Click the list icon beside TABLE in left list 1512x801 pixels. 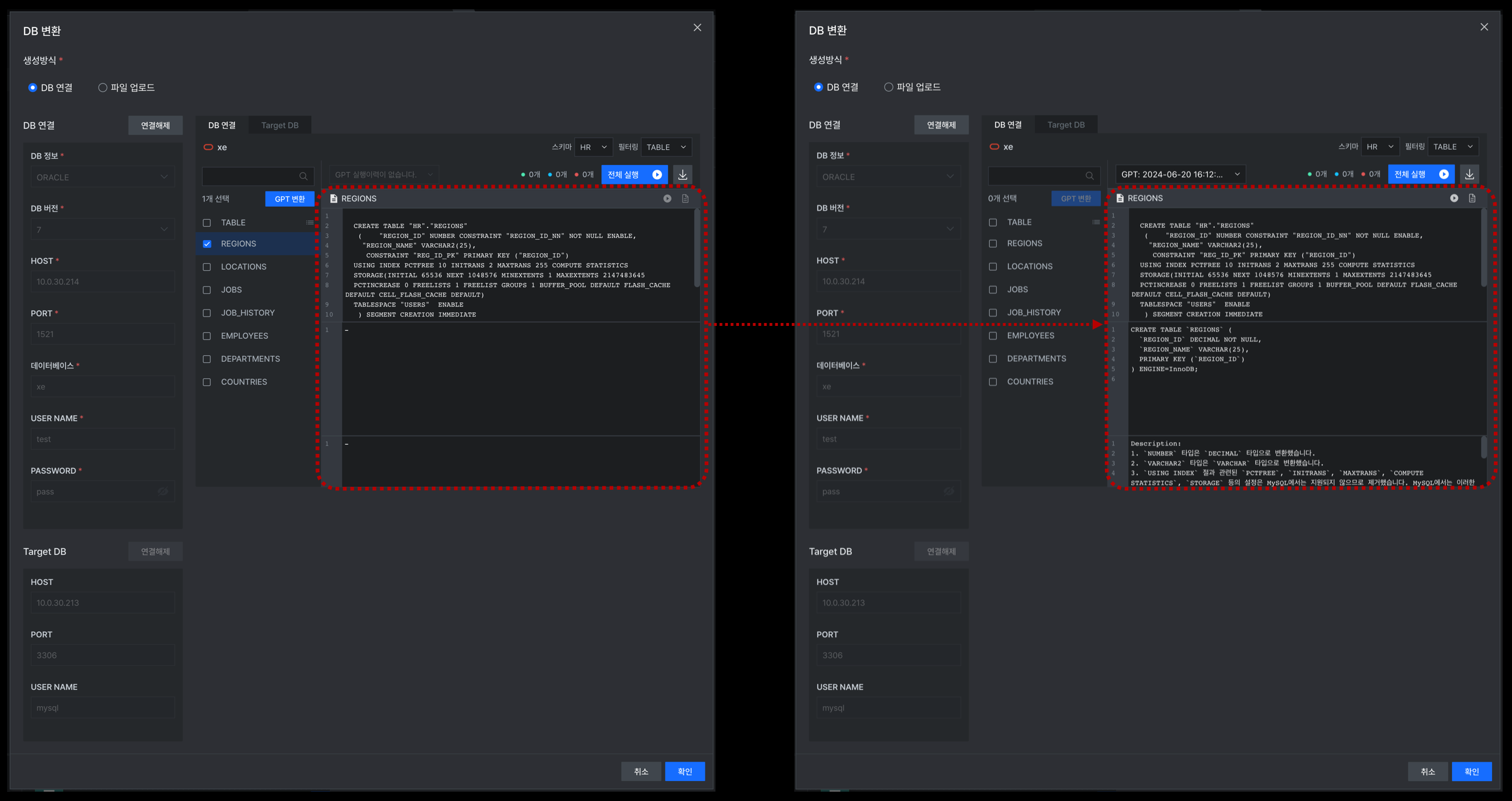(310, 223)
